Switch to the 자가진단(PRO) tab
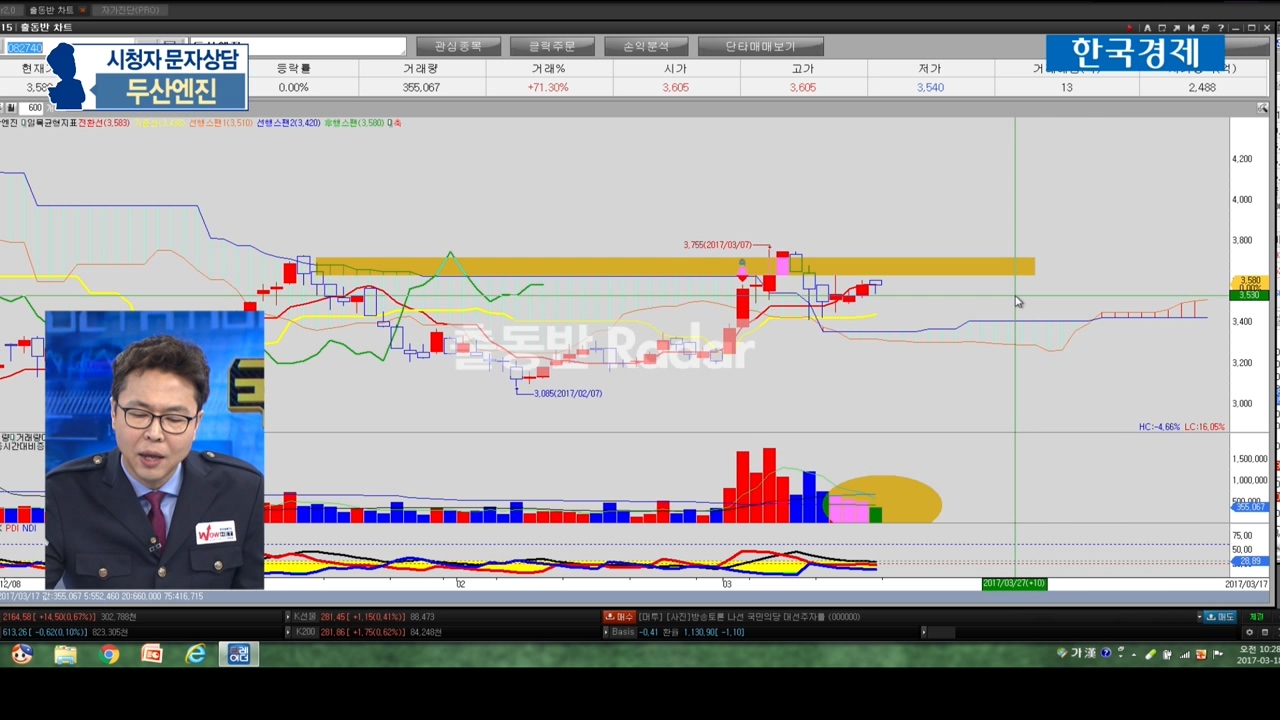The image size is (1280, 720). pos(130,10)
